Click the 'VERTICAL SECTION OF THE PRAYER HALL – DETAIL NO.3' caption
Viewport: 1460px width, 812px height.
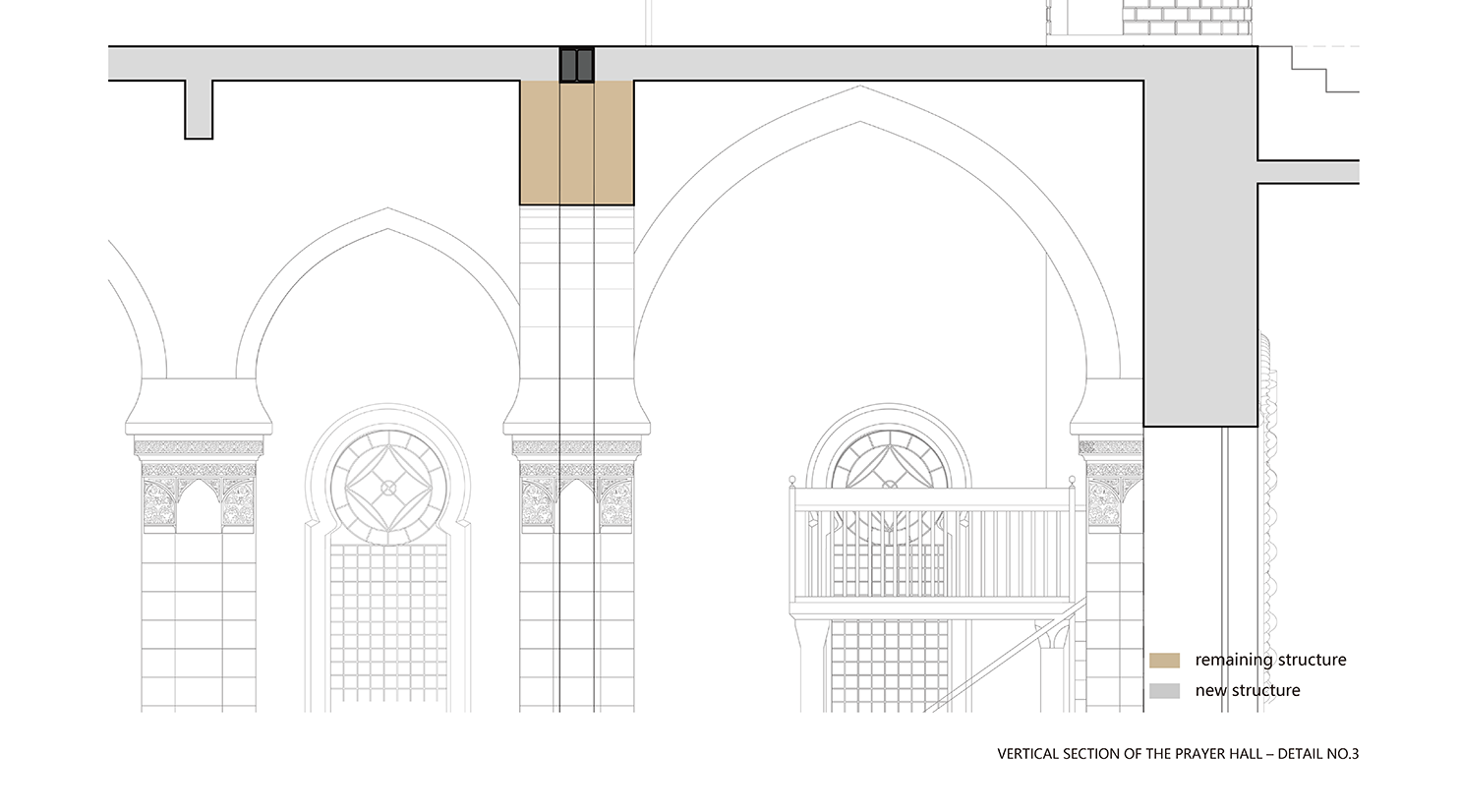(x=1178, y=754)
